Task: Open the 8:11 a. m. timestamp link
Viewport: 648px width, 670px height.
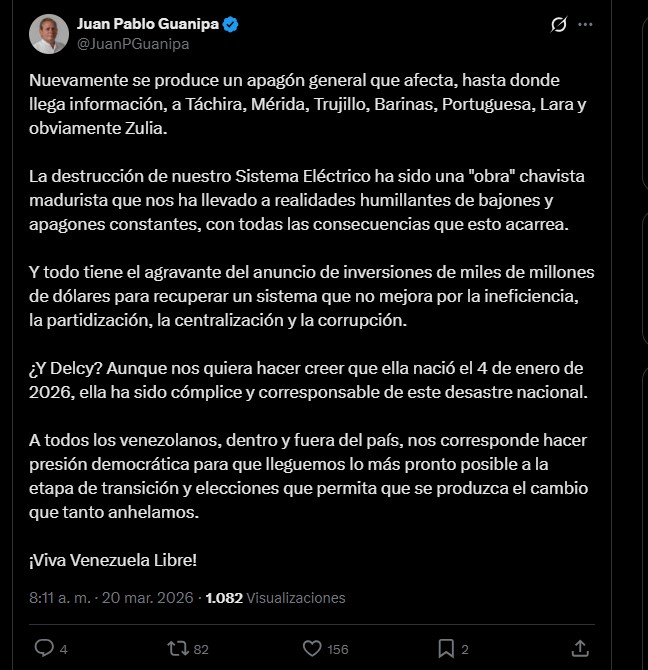Action: [58, 598]
